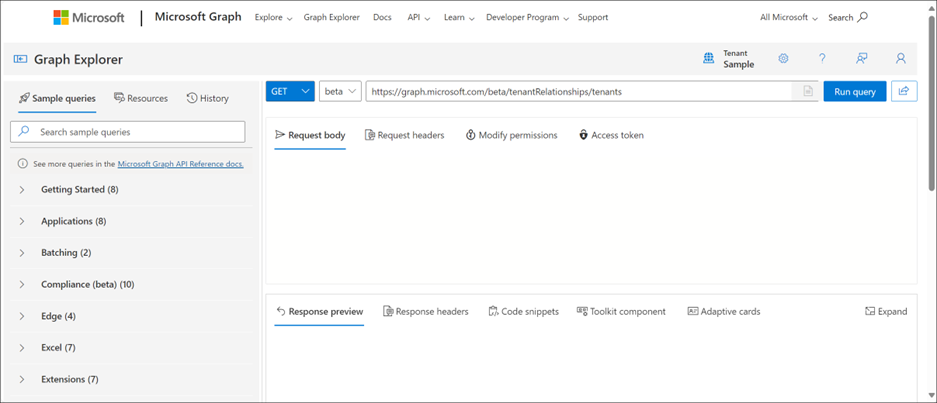Expand Applications (8) category
Image resolution: width=937 pixels, height=403 pixels.
[x=131, y=221]
